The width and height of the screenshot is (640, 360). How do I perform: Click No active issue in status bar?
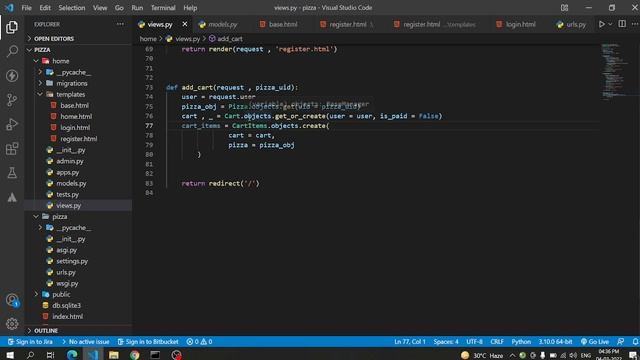tap(85, 342)
